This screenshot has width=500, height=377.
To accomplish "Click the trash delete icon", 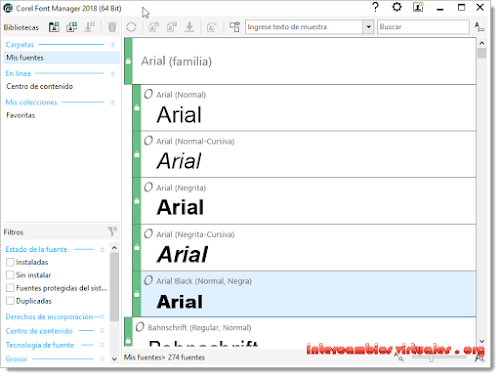I will click(112, 27).
